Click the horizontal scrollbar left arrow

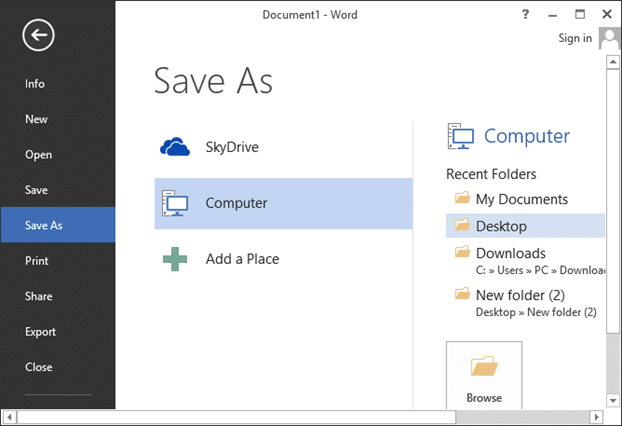point(9,417)
